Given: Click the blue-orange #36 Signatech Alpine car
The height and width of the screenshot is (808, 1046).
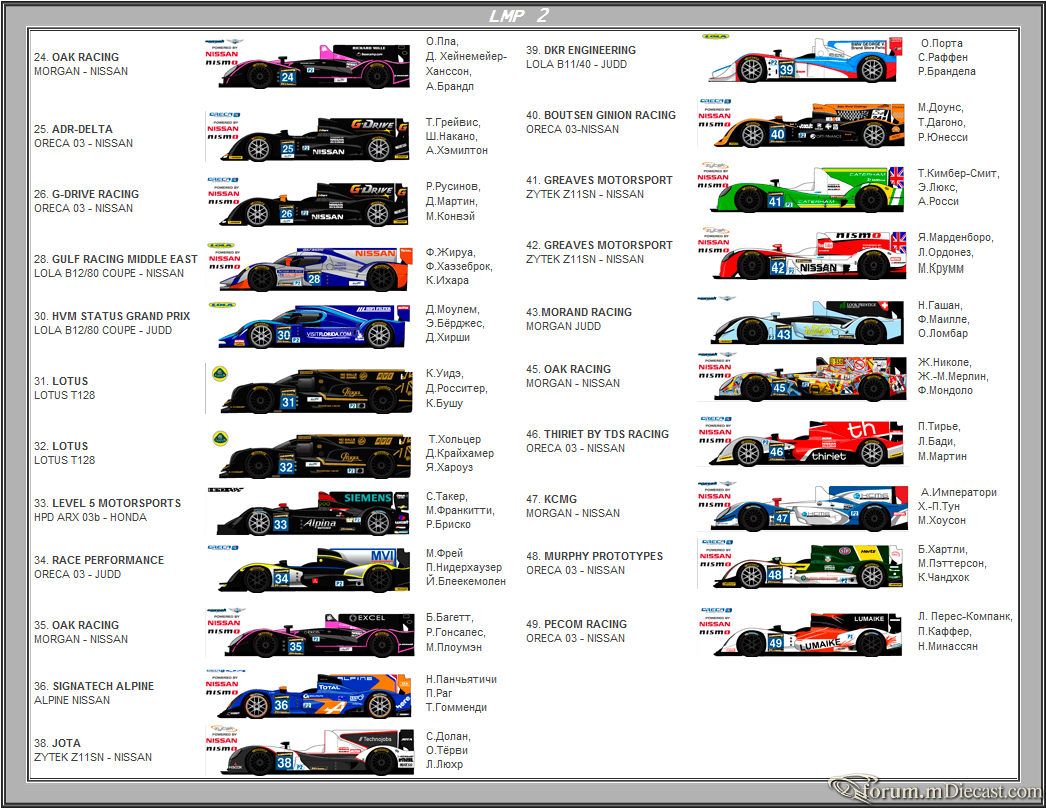Looking at the screenshot, I should coord(316,696).
